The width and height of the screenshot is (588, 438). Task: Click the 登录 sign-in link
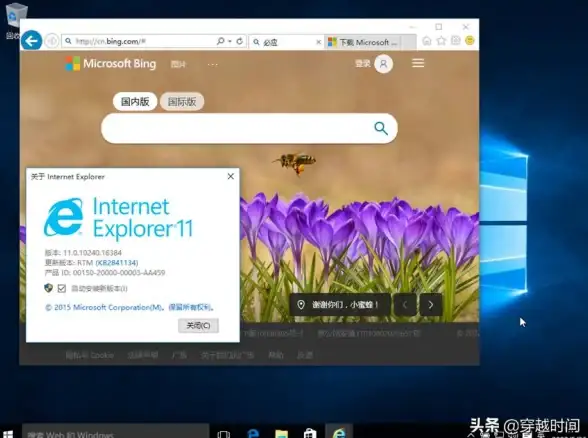click(363, 63)
